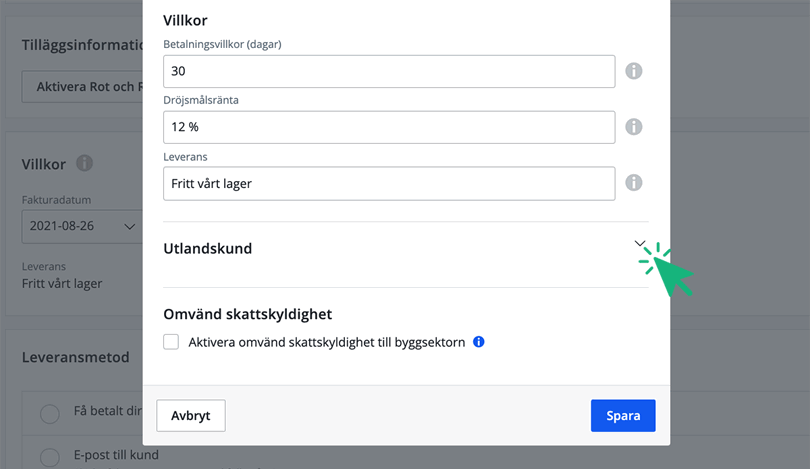This screenshot has width=810, height=469.
Task: Open blue info icon for omvänd skattskyldighet
Action: 479,341
